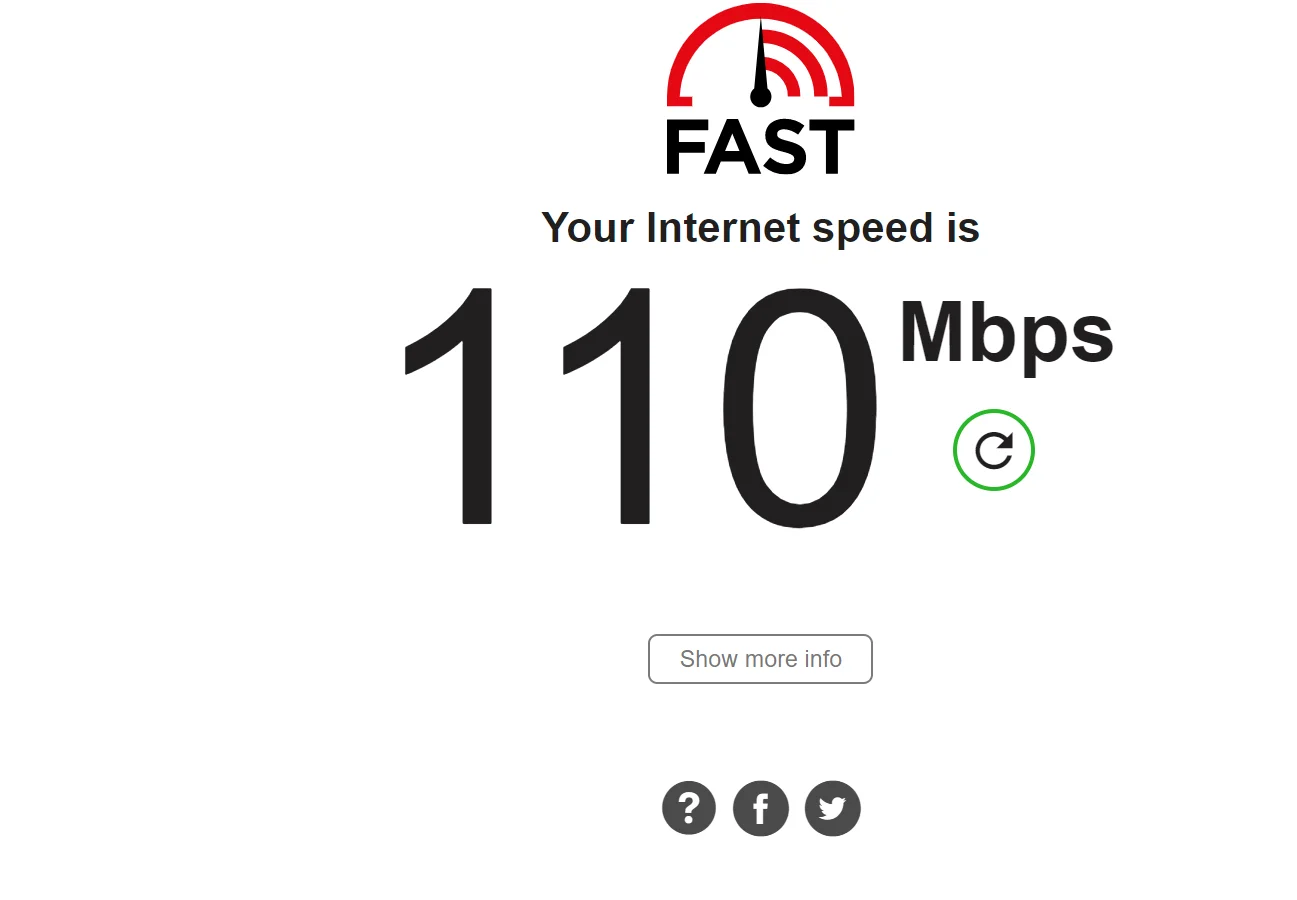This screenshot has height=900, width=1297.
Task: Click the Show more info button
Action: [x=760, y=659]
